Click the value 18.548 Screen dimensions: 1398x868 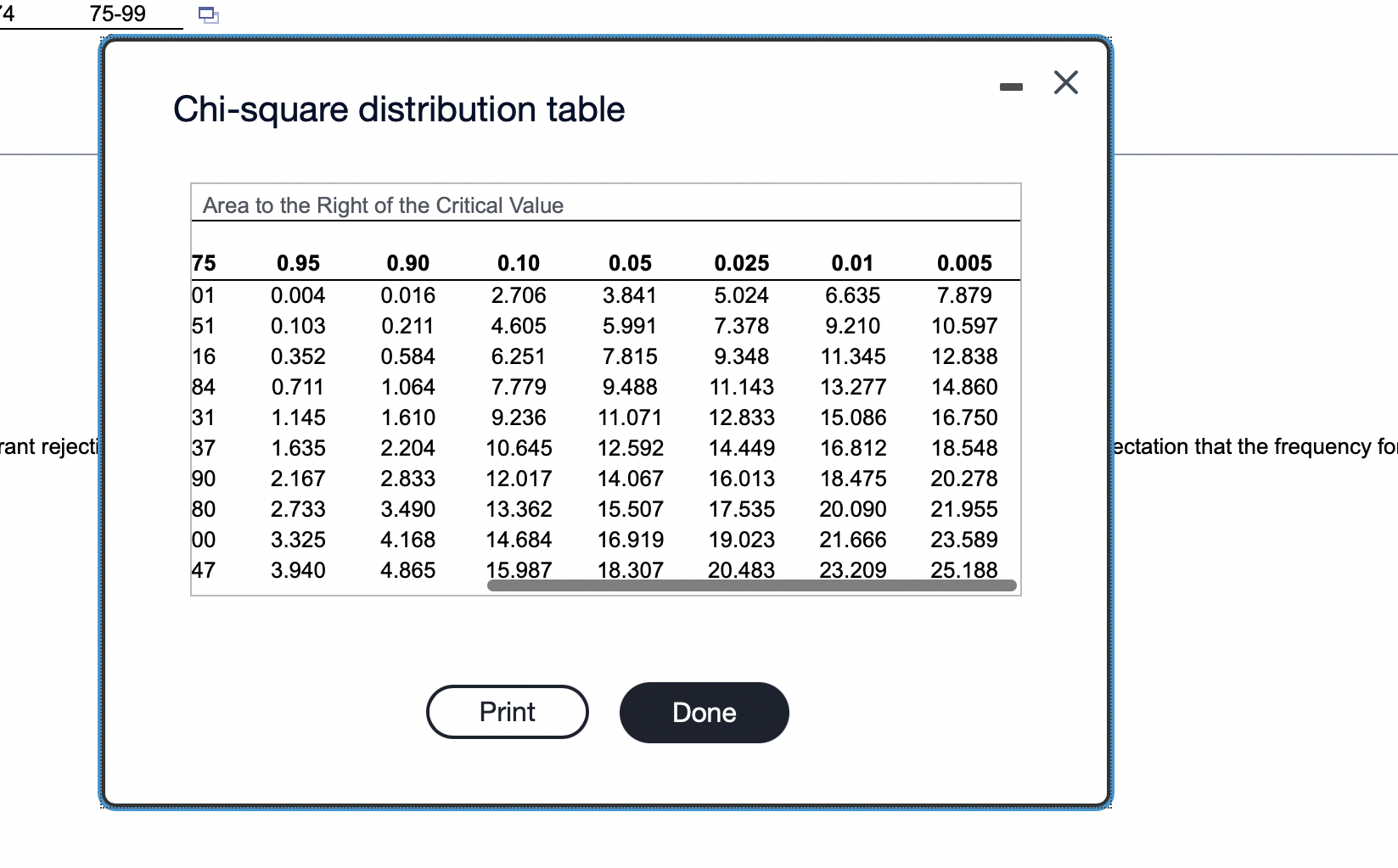(x=964, y=448)
